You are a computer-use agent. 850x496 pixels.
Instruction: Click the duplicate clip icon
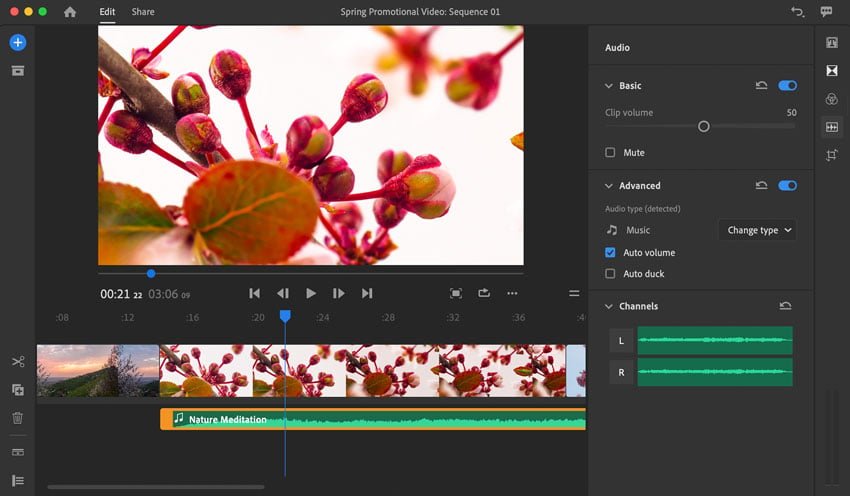click(18, 390)
